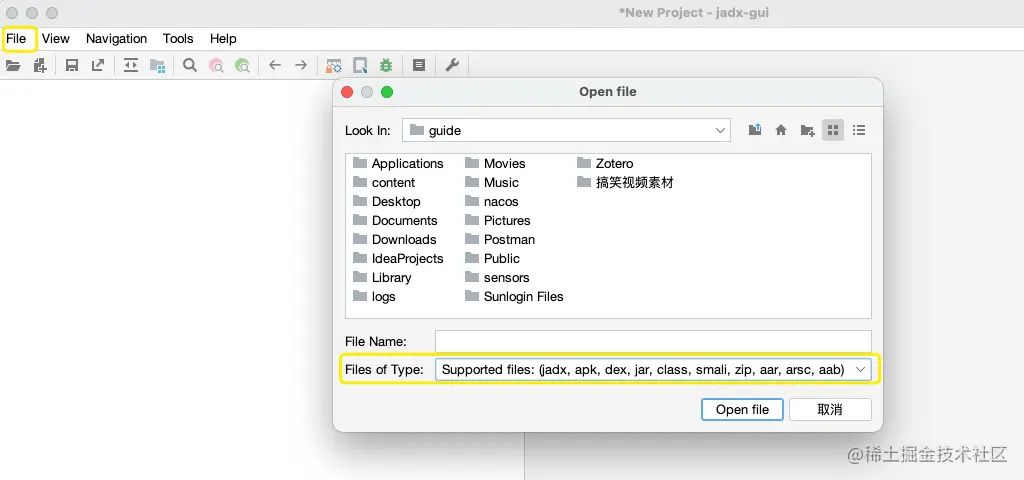Toggle the Deobfuscation lock-gear icon
The image size is (1024, 480).
click(x=334, y=65)
